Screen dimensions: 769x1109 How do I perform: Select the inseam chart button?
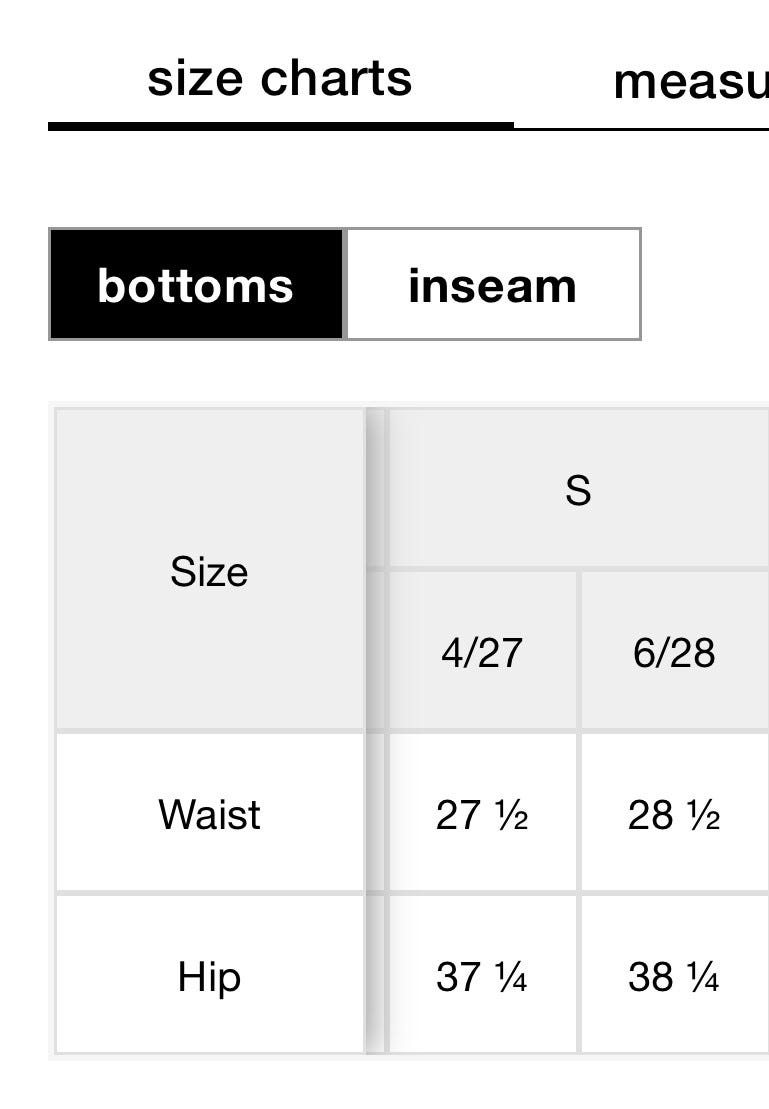493,284
